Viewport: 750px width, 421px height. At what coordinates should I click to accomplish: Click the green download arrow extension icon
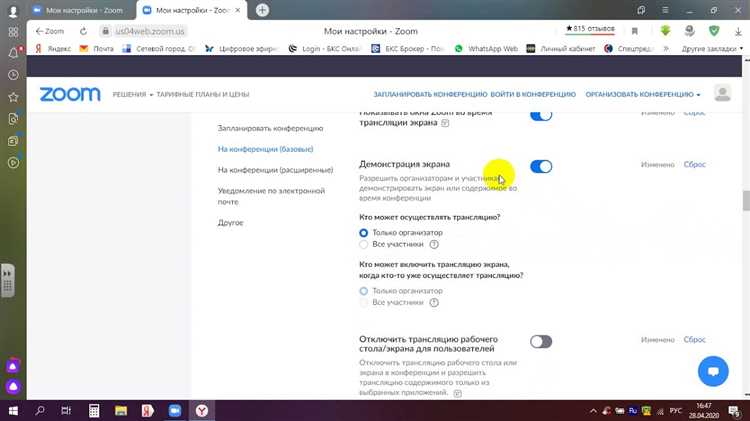(665, 31)
